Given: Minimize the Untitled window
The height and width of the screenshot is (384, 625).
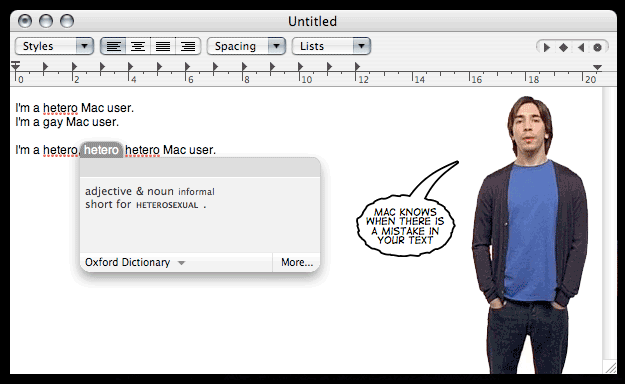Looking at the screenshot, I should coord(46,21).
